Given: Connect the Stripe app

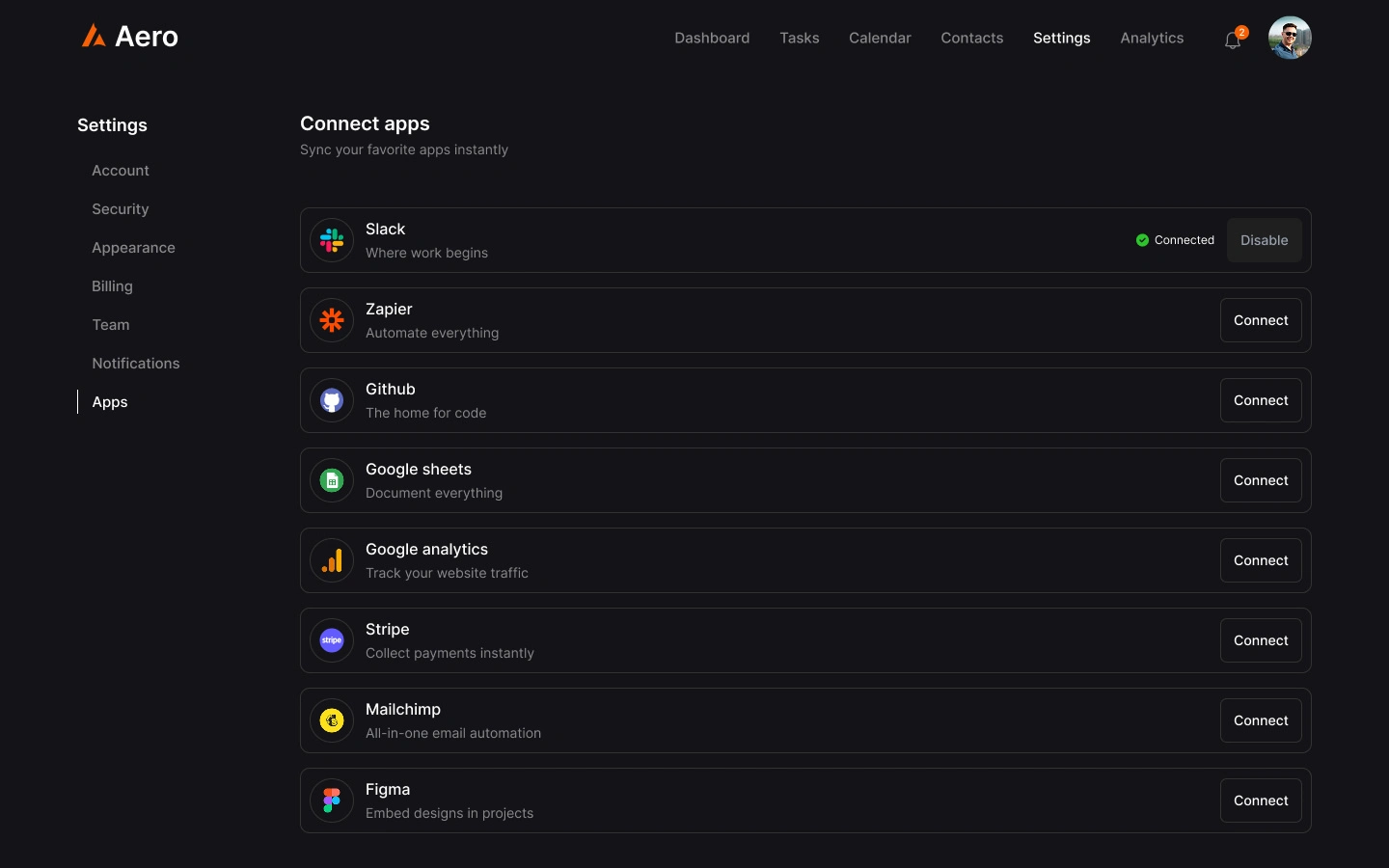Looking at the screenshot, I should (1261, 640).
